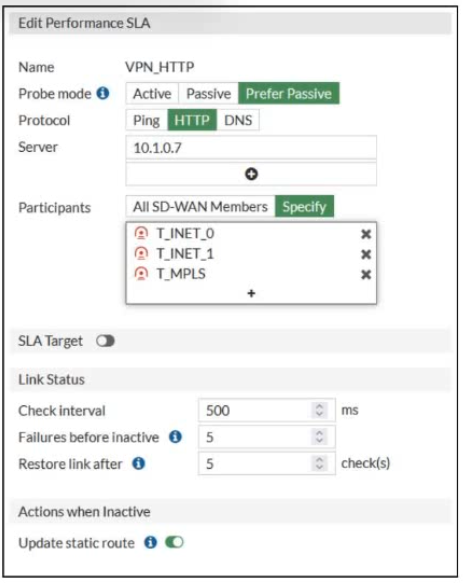Select All SD-WAN Members participants option
The image size is (463, 584).
[200, 206]
